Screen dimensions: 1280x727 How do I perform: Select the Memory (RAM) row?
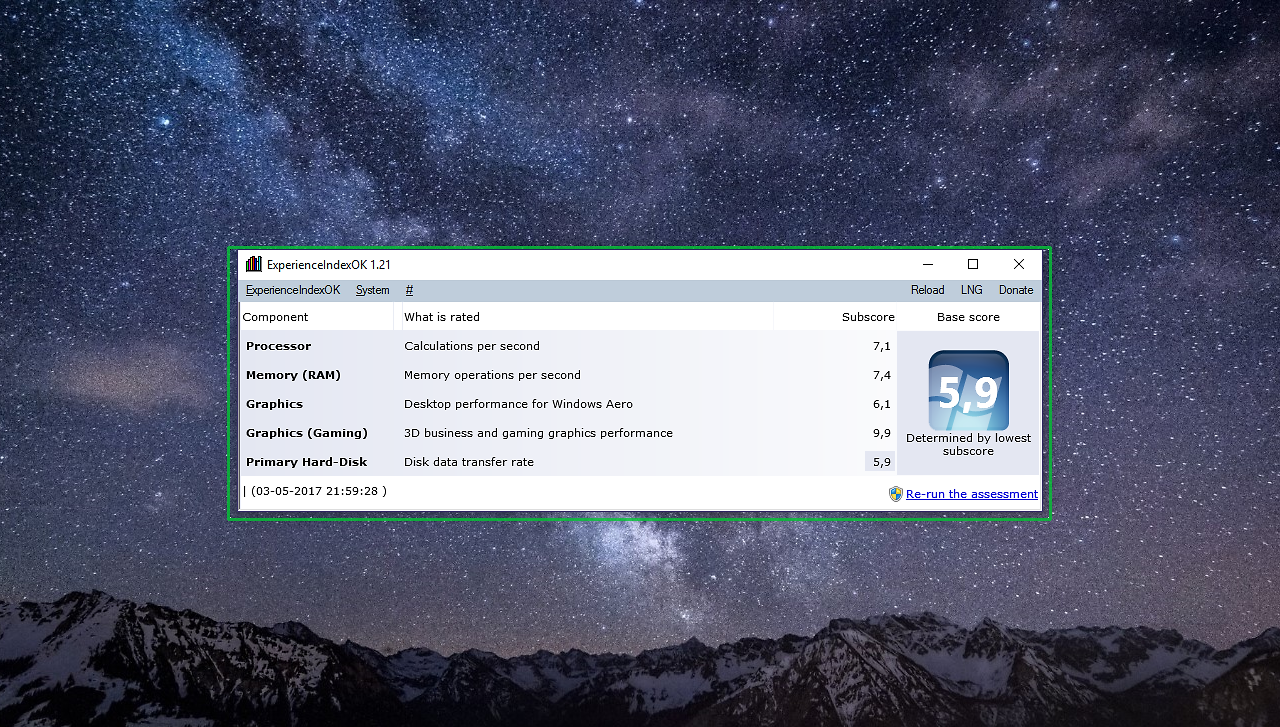(x=568, y=375)
